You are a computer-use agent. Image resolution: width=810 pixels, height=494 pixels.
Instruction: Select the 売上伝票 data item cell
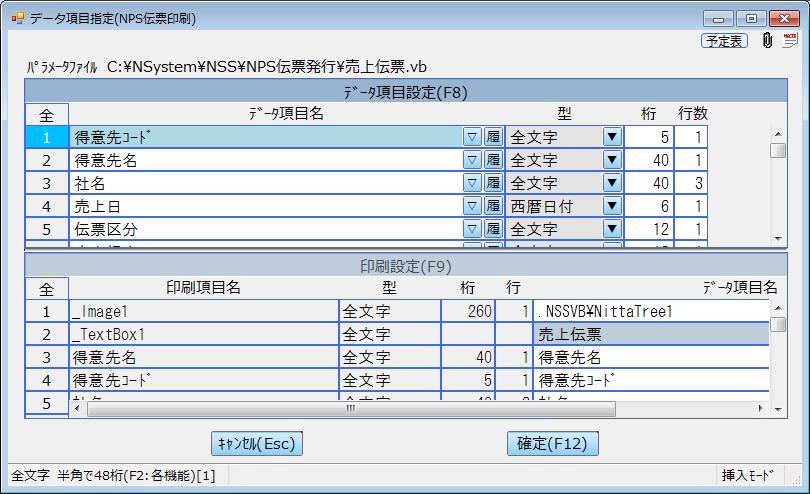(651, 334)
